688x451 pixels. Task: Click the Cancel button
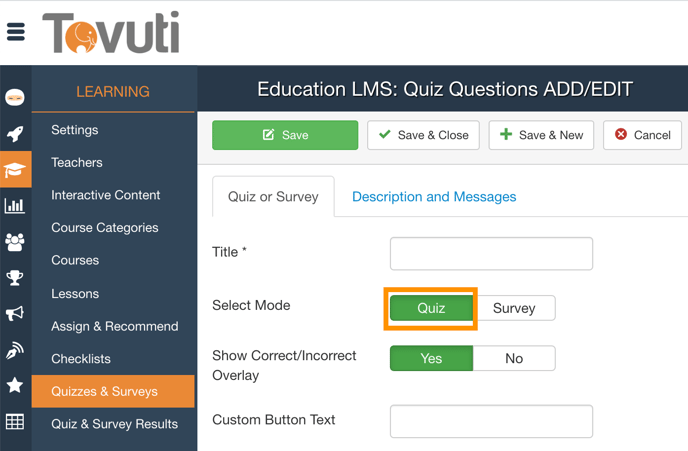(642, 135)
